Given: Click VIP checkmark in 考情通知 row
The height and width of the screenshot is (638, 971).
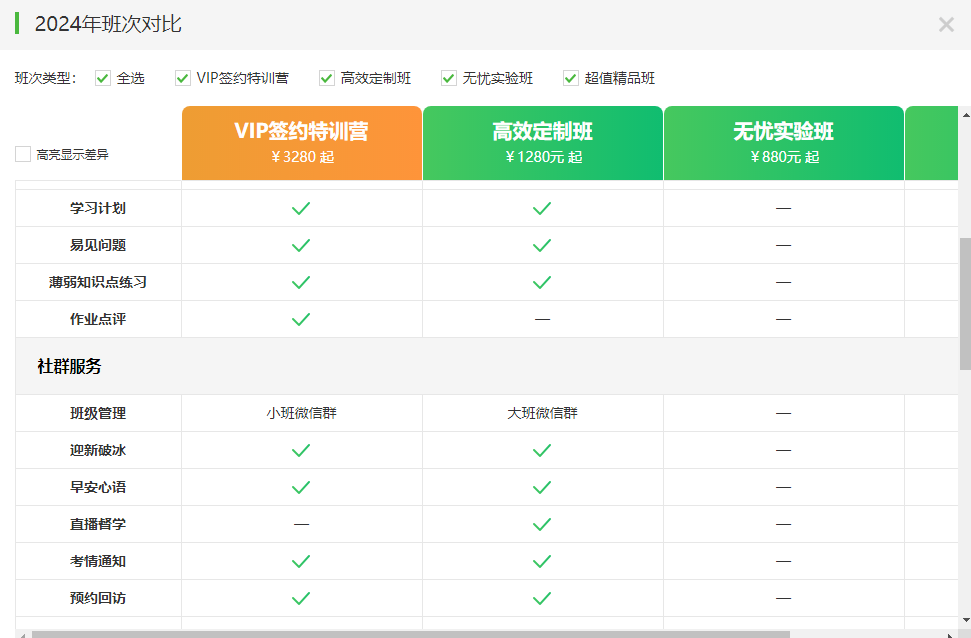Looking at the screenshot, I should pos(301,561).
